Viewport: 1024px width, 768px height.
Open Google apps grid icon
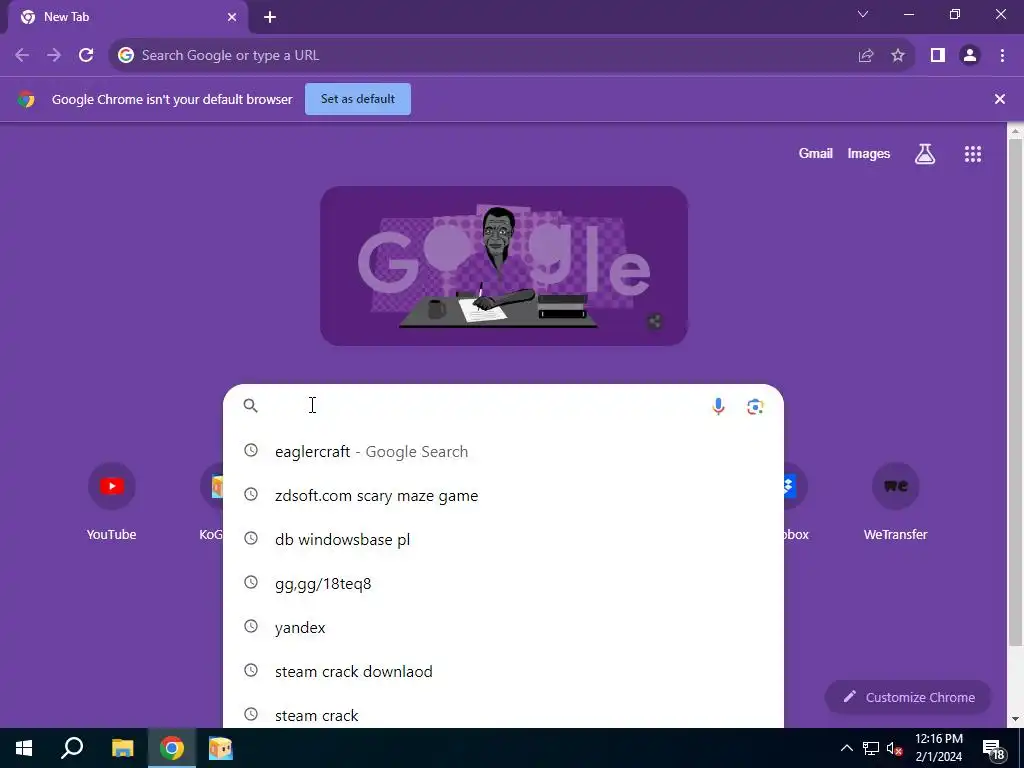click(x=972, y=154)
